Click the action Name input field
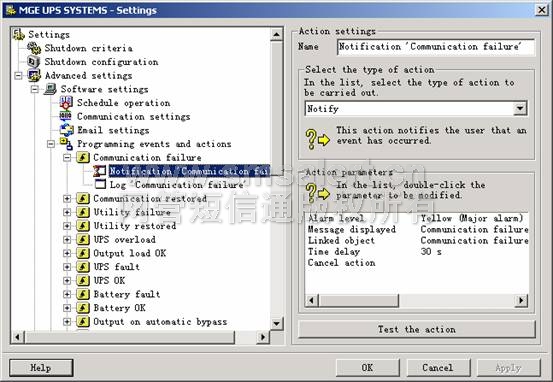The height and width of the screenshot is (382, 553). (x=436, y=47)
